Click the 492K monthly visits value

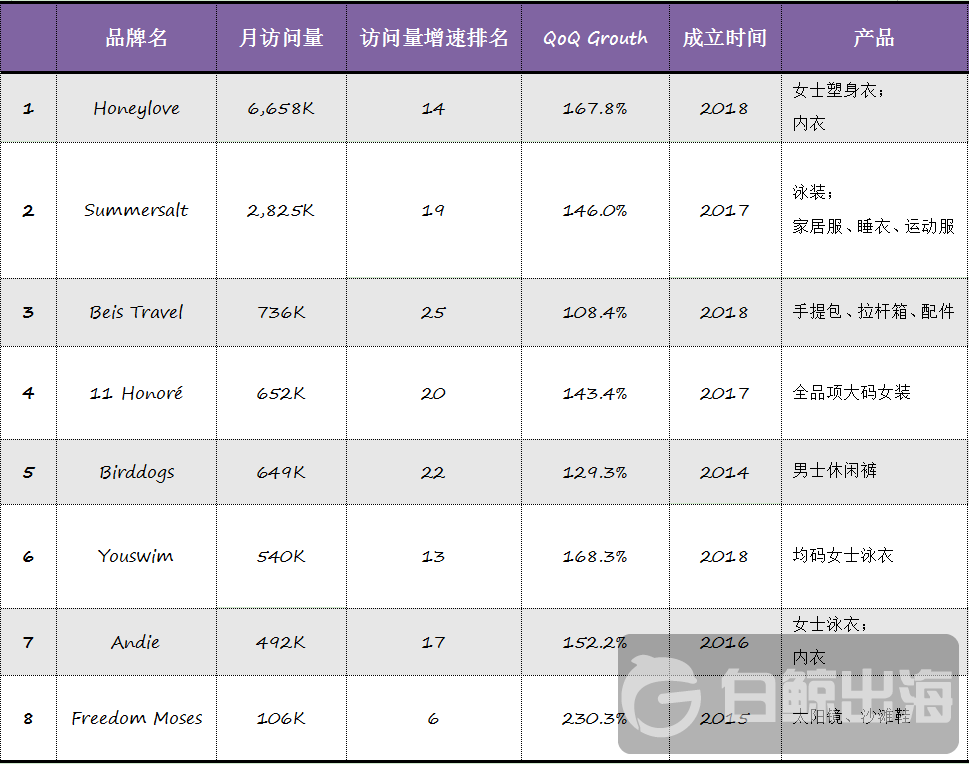(281, 642)
